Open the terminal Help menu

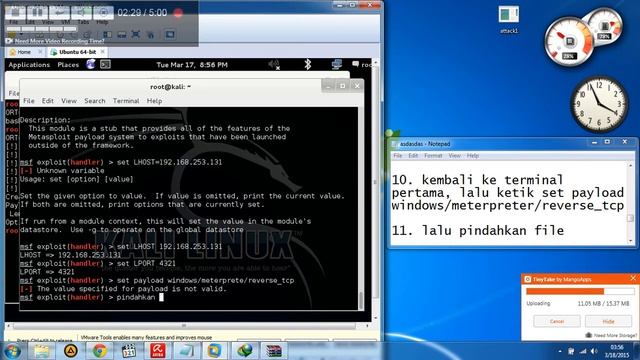pos(154,101)
